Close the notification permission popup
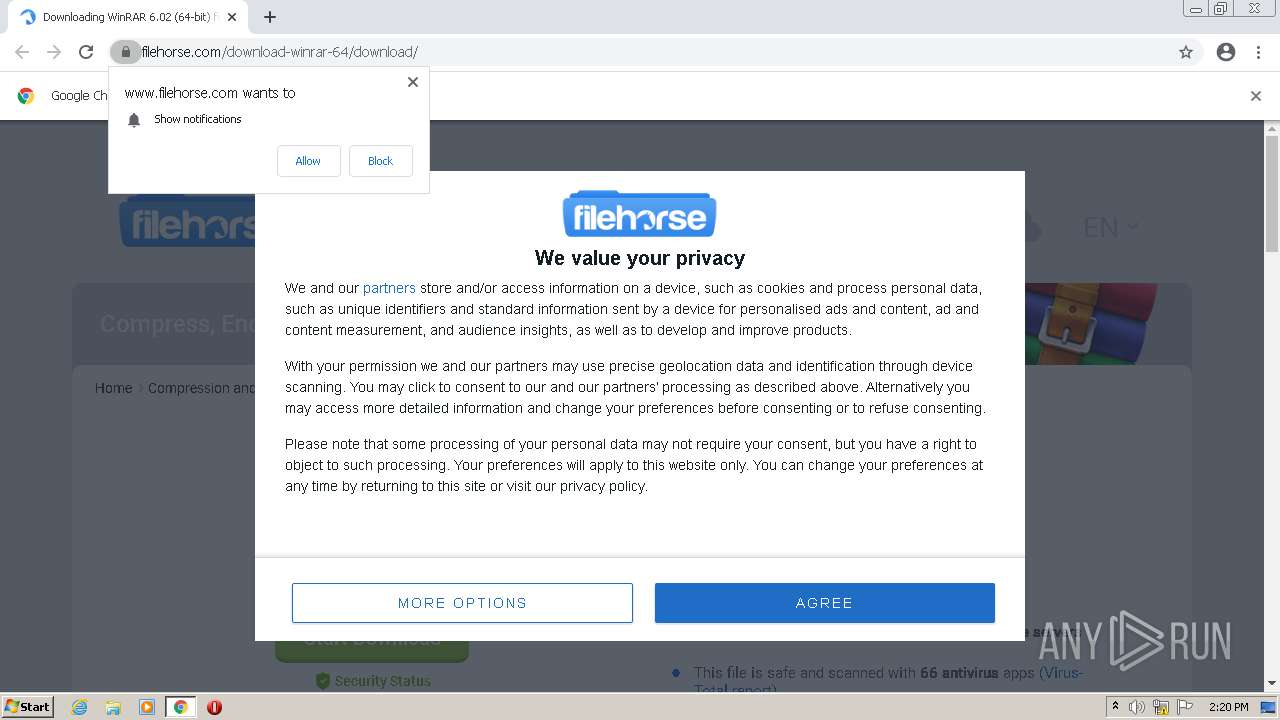Image resolution: width=1280 pixels, height=720 pixels. 412,82
